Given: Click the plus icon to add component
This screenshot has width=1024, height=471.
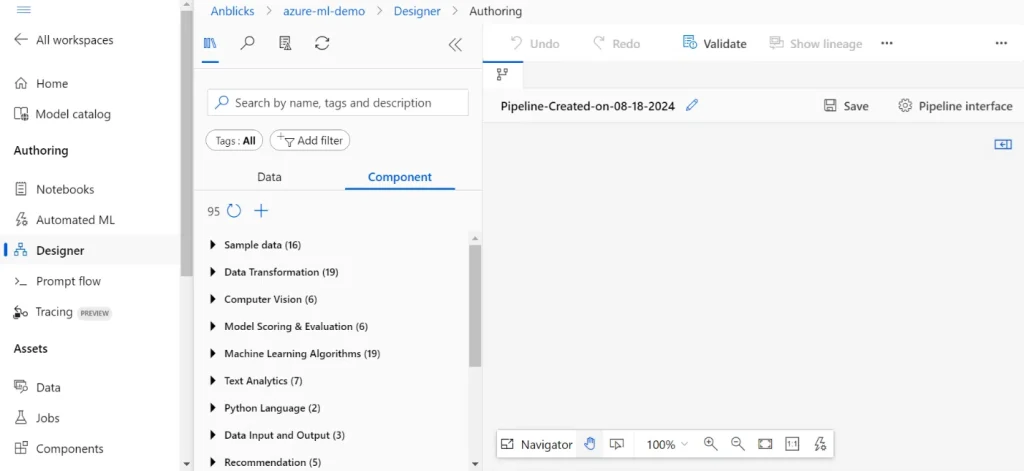Looking at the screenshot, I should point(261,211).
